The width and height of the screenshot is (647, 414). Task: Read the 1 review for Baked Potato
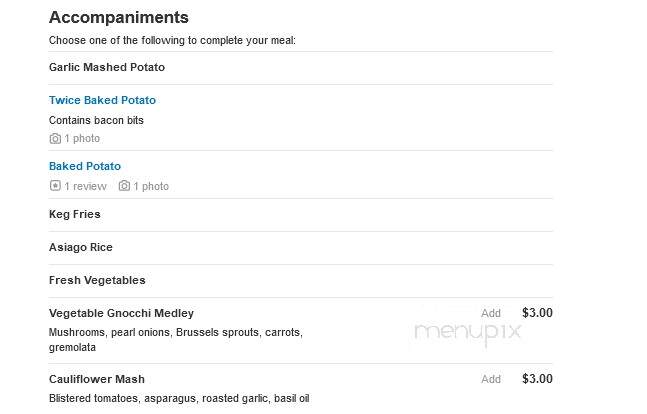coord(85,187)
